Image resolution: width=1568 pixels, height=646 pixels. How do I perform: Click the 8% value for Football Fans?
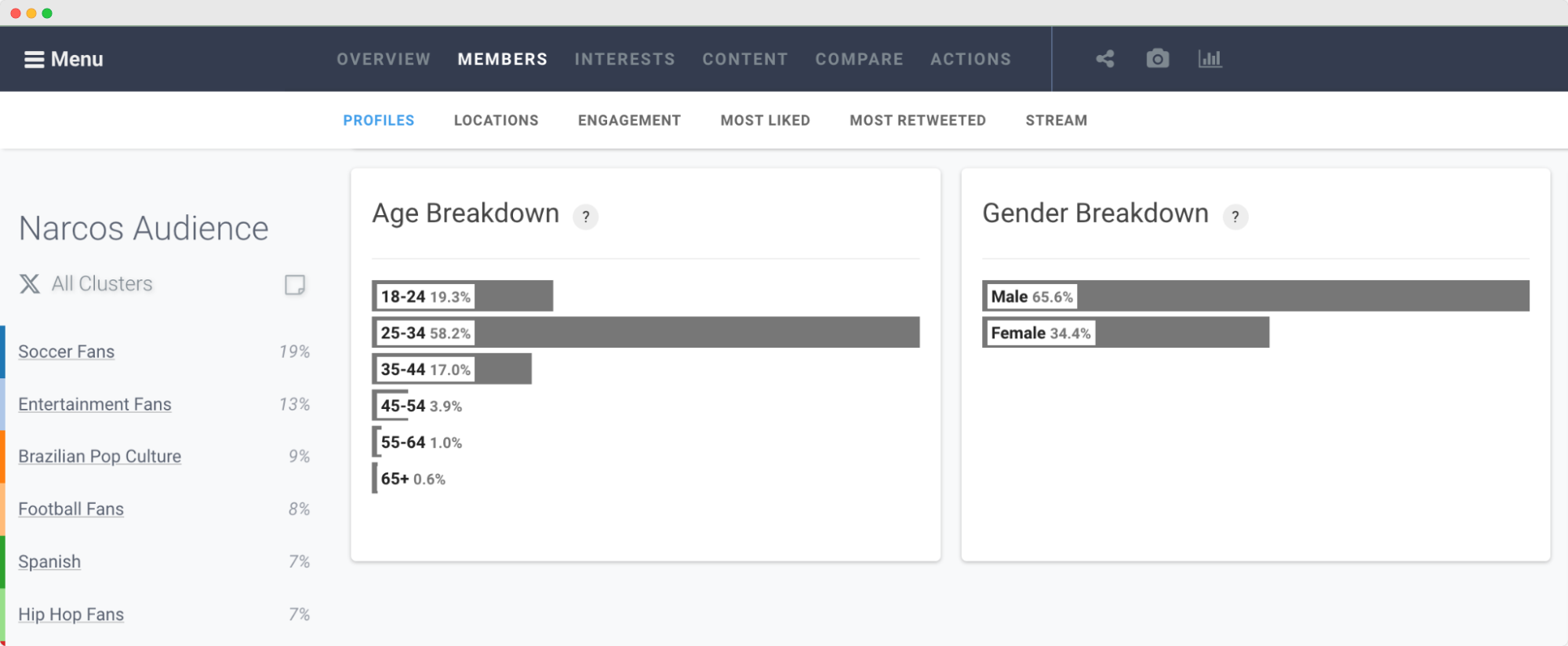(300, 509)
